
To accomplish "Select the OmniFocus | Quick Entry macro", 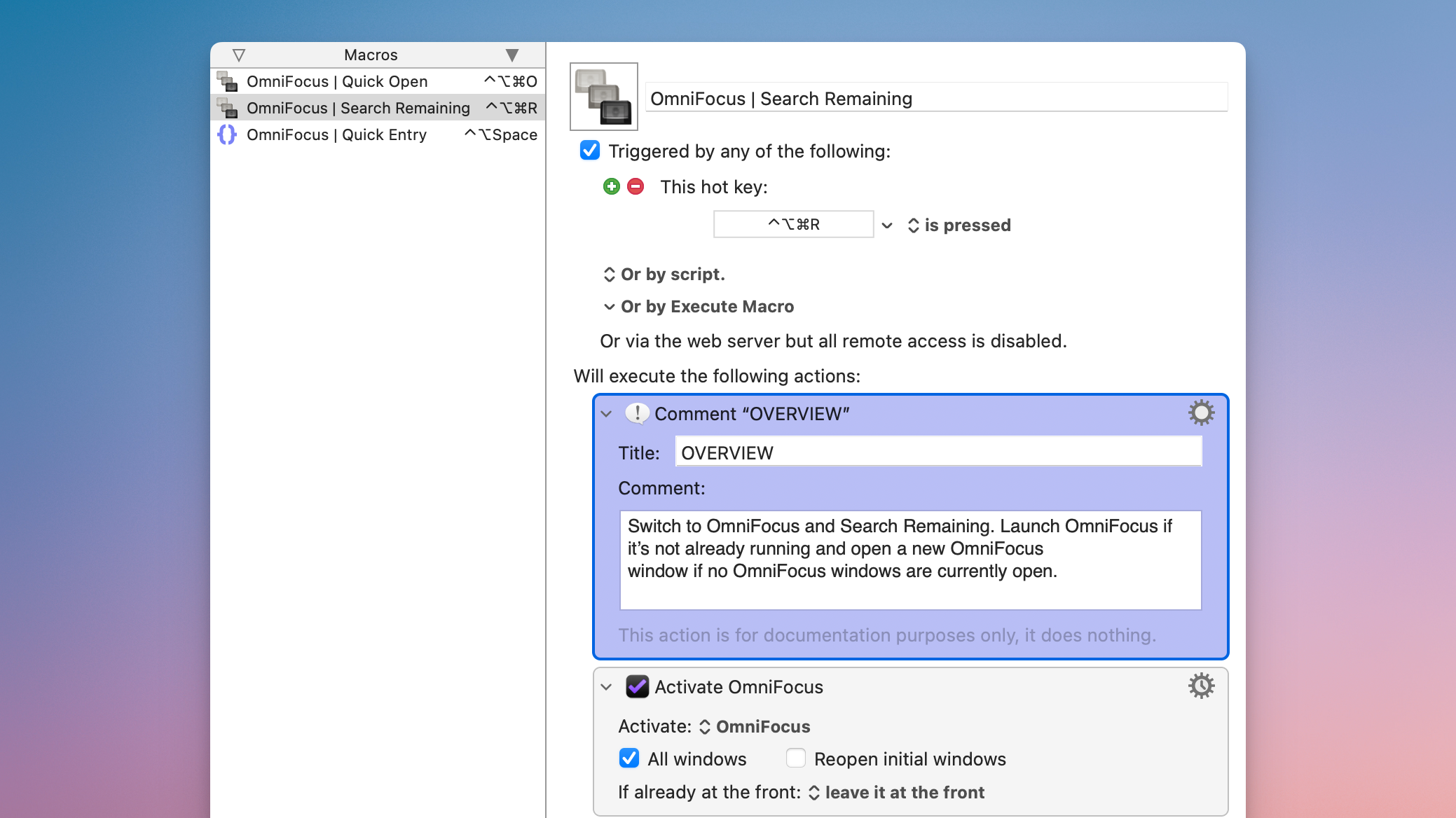I will tap(378, 134).
